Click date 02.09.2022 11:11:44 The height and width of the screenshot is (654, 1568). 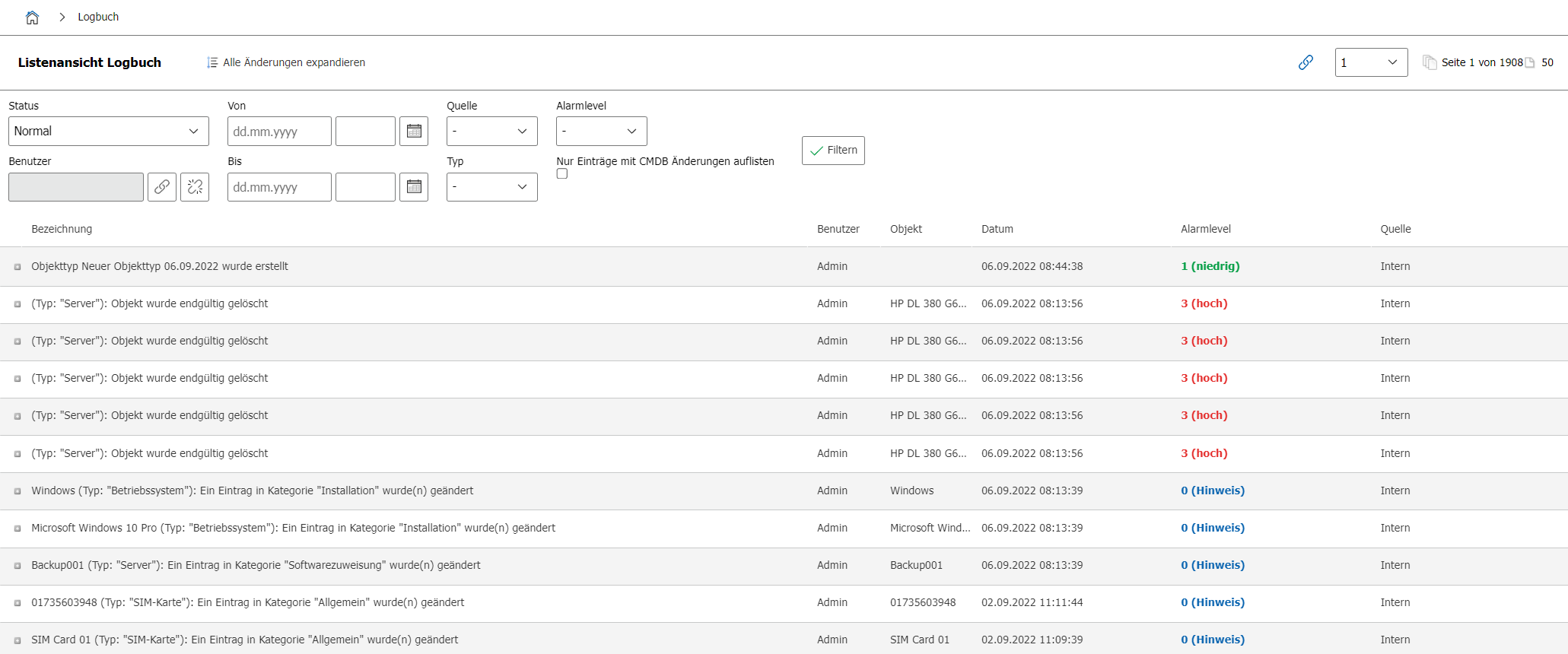click(1032, 602)
